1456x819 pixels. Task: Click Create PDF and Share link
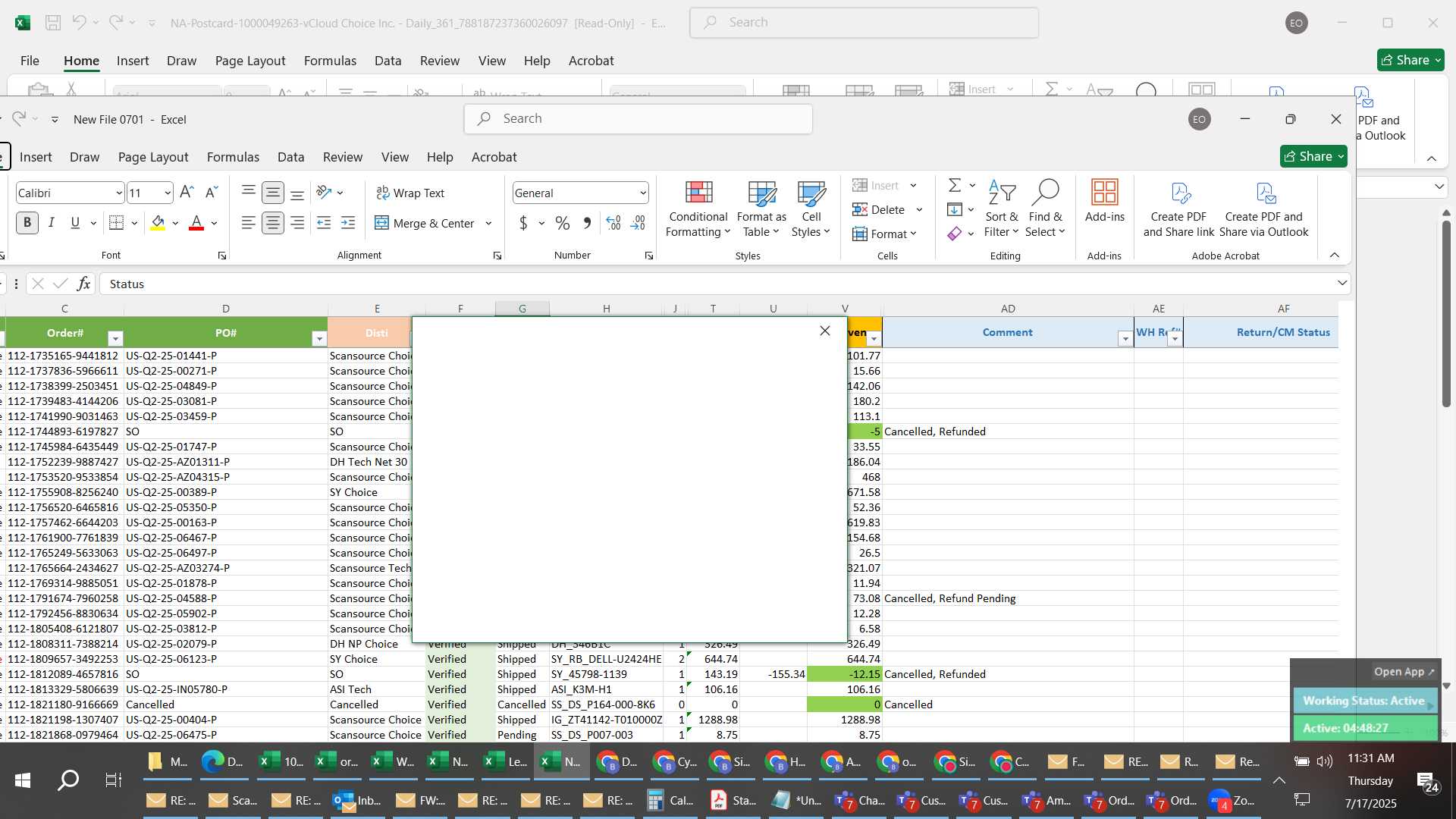(1178, 209)
